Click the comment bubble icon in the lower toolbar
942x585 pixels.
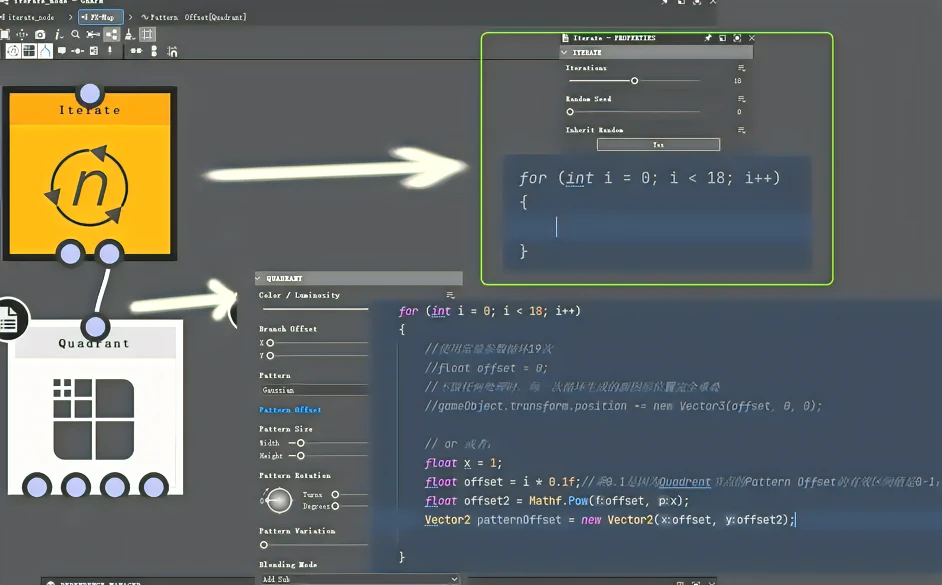[x=62, y=51]
